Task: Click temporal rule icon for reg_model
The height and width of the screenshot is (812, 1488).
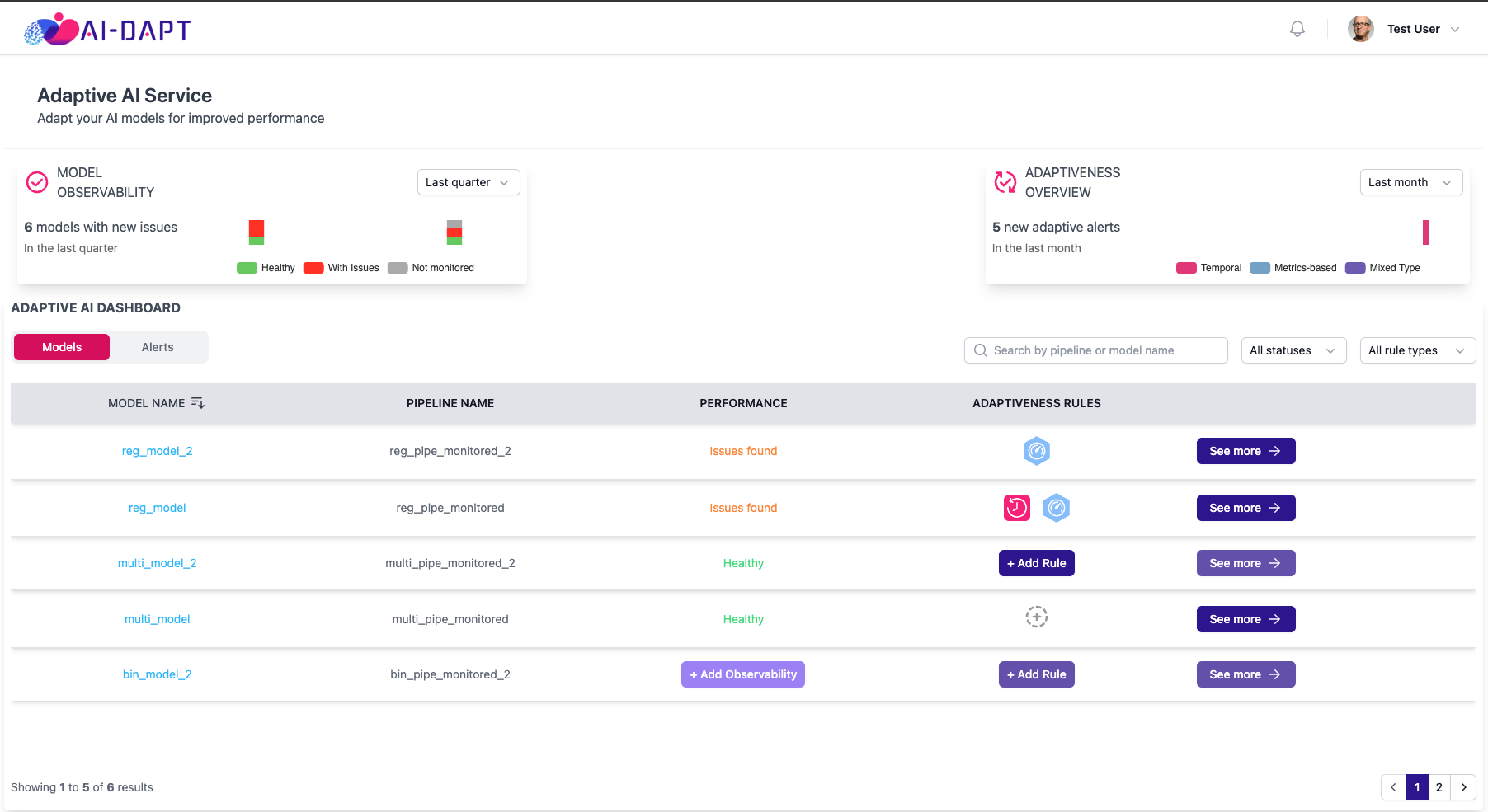Action: 1017,508
